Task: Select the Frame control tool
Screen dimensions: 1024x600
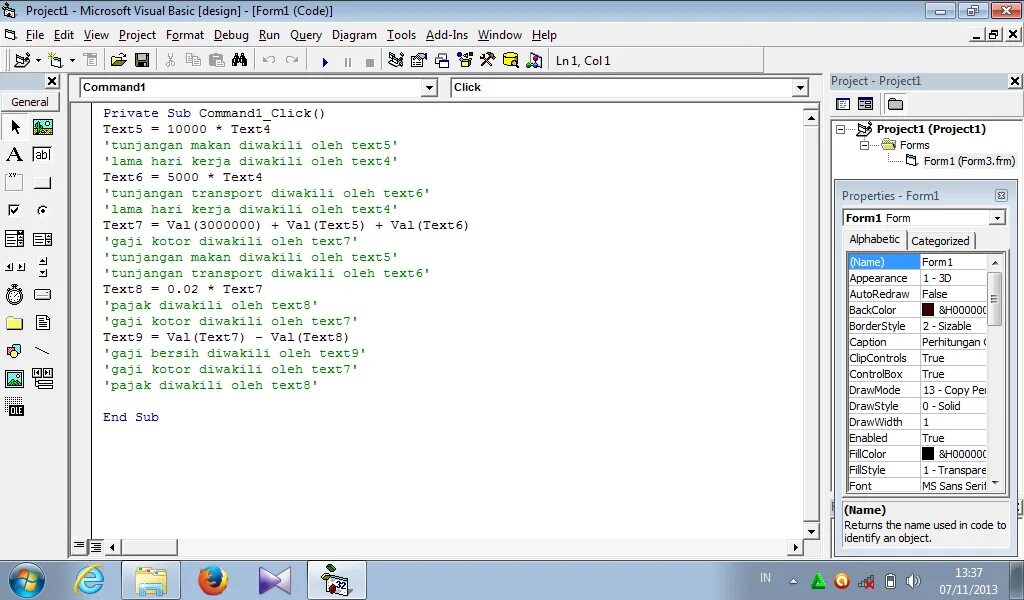Action: coord(14,182)
